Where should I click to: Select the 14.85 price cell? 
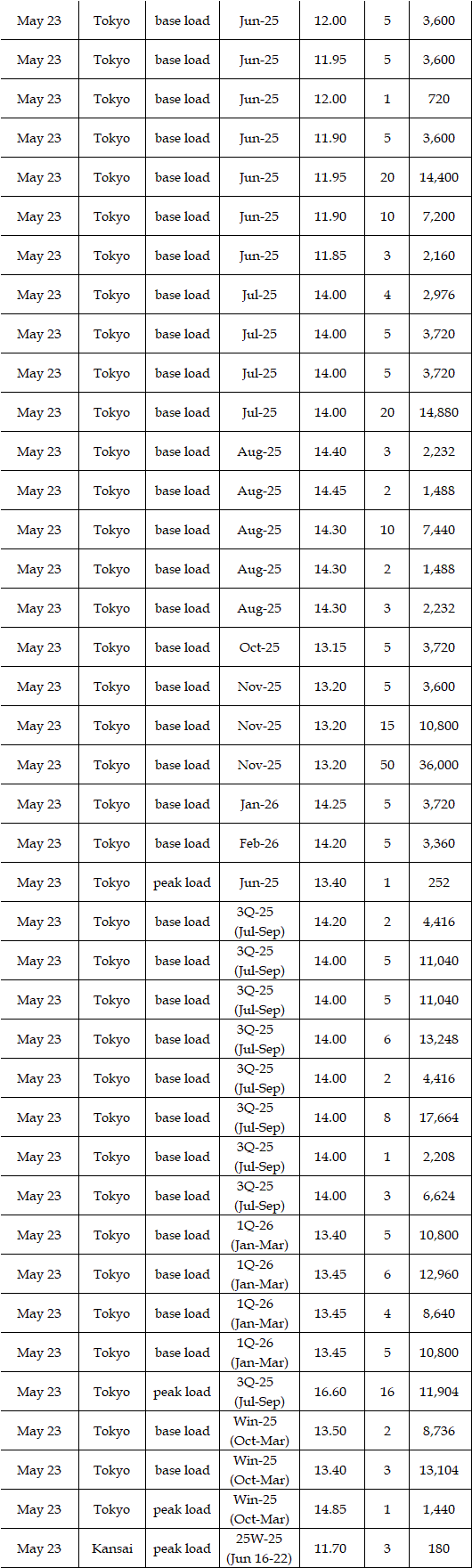click(330, 1509)
